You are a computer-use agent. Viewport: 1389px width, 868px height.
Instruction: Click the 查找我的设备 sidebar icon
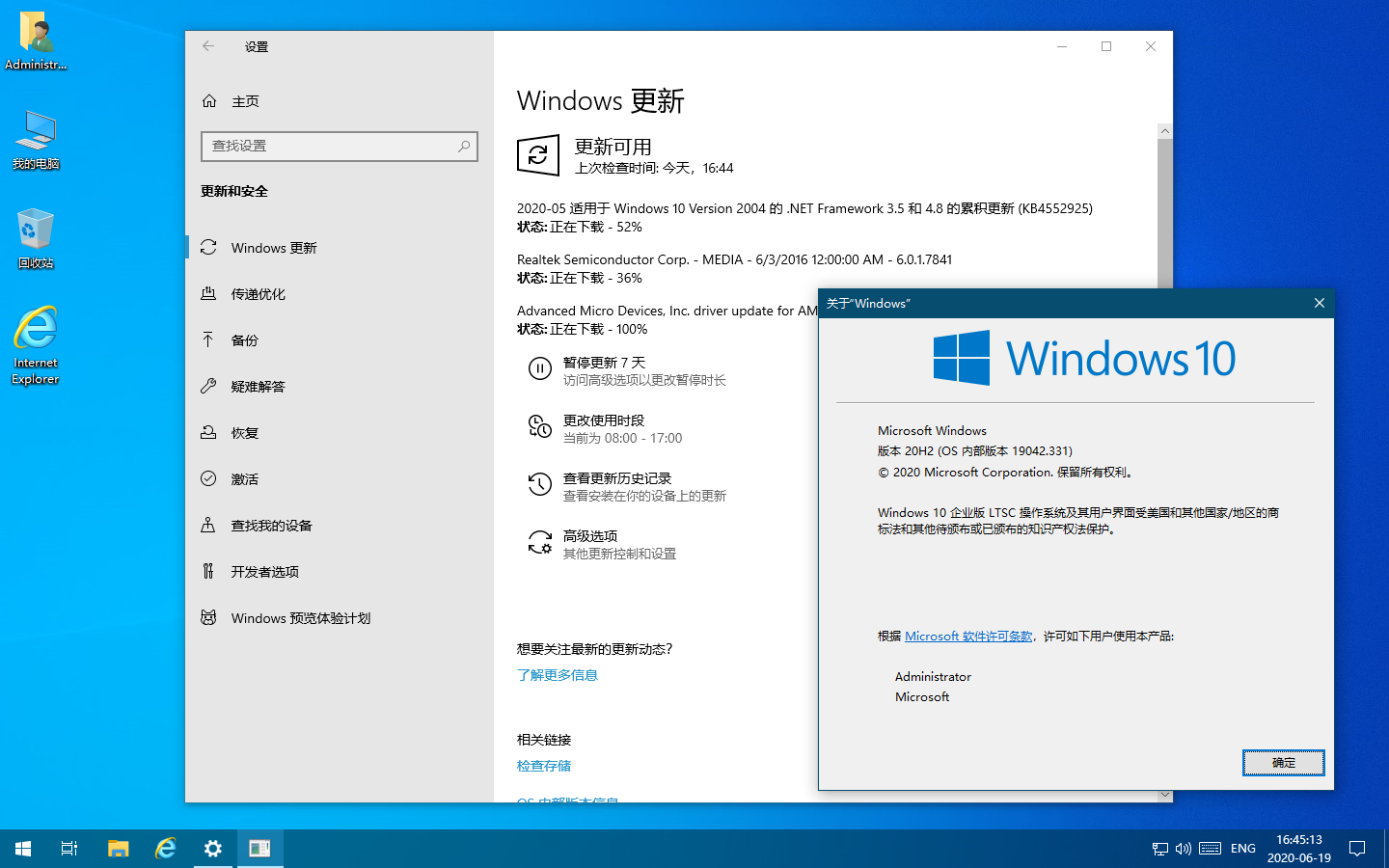click(208, 525)
